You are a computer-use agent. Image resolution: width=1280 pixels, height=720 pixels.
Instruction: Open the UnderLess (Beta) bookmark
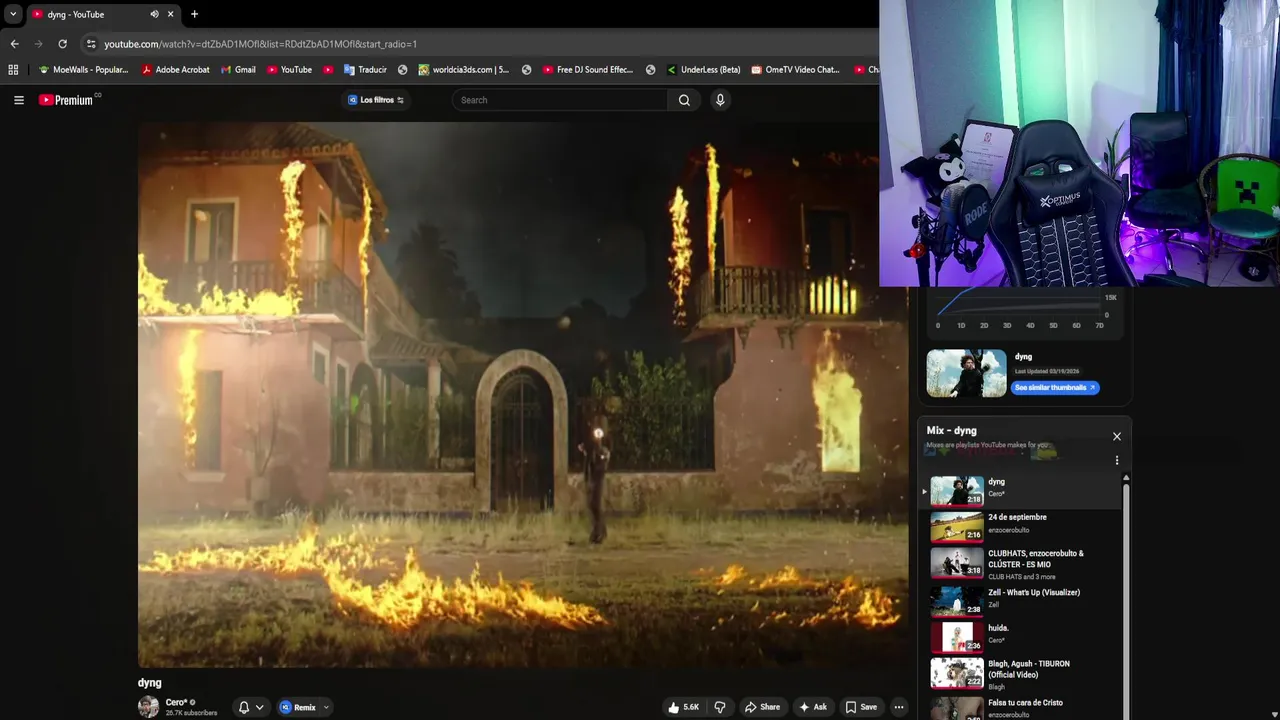(x=703, y=70)
